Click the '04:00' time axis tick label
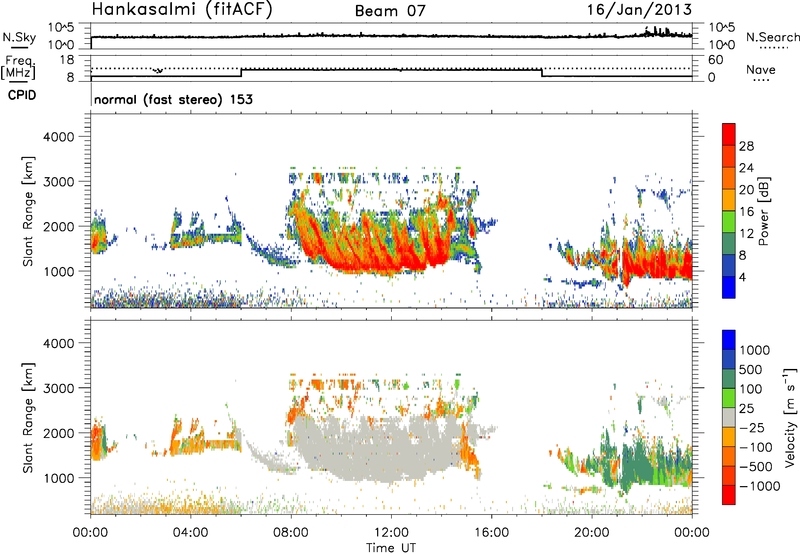The width and height of the screenshot is (800, 554). (x=191, y=533)
